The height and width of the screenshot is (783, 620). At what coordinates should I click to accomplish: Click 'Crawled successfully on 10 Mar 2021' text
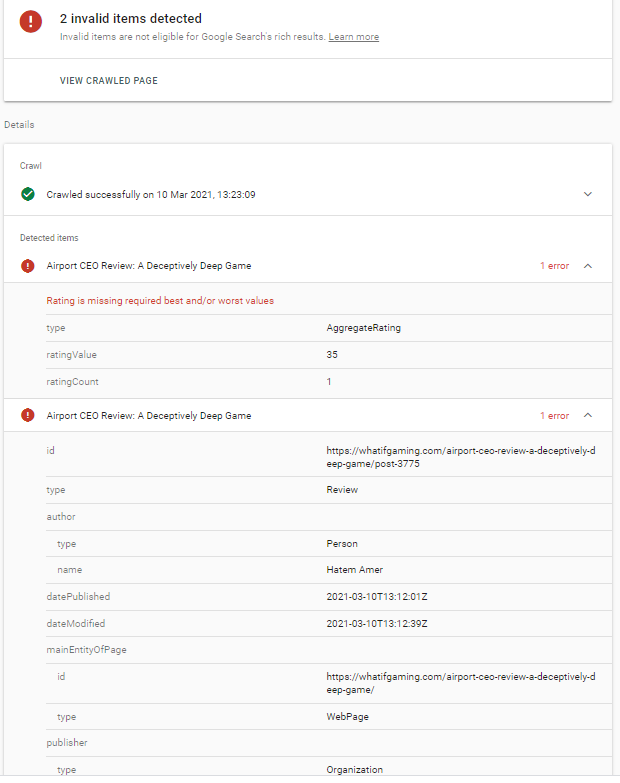151,195
